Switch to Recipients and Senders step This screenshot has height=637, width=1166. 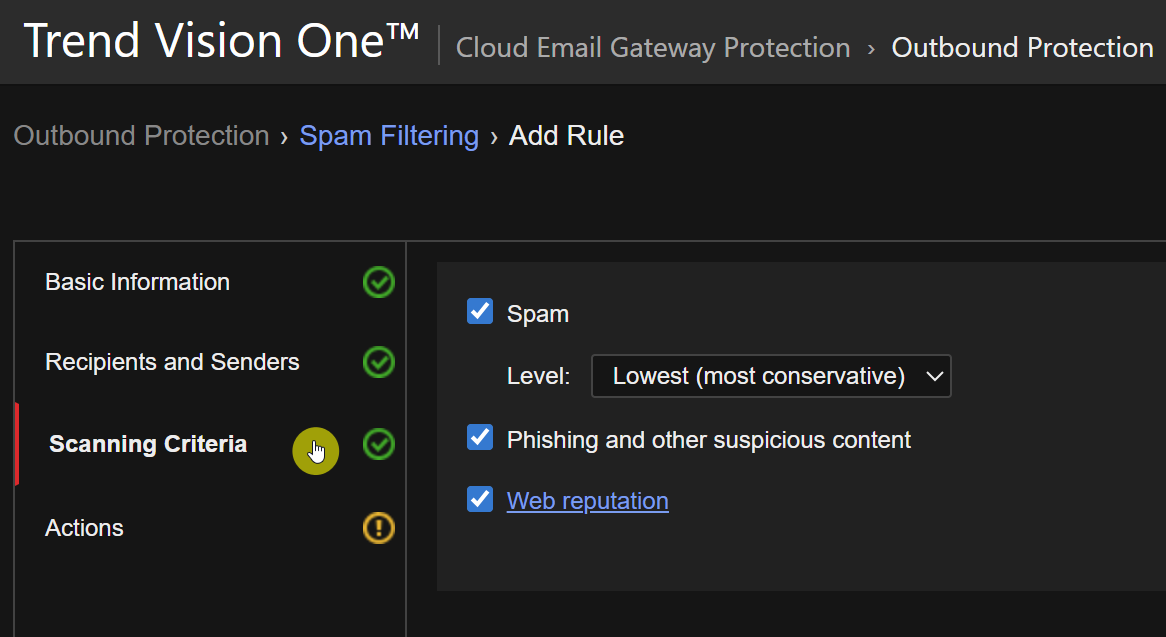pos(172,362)
